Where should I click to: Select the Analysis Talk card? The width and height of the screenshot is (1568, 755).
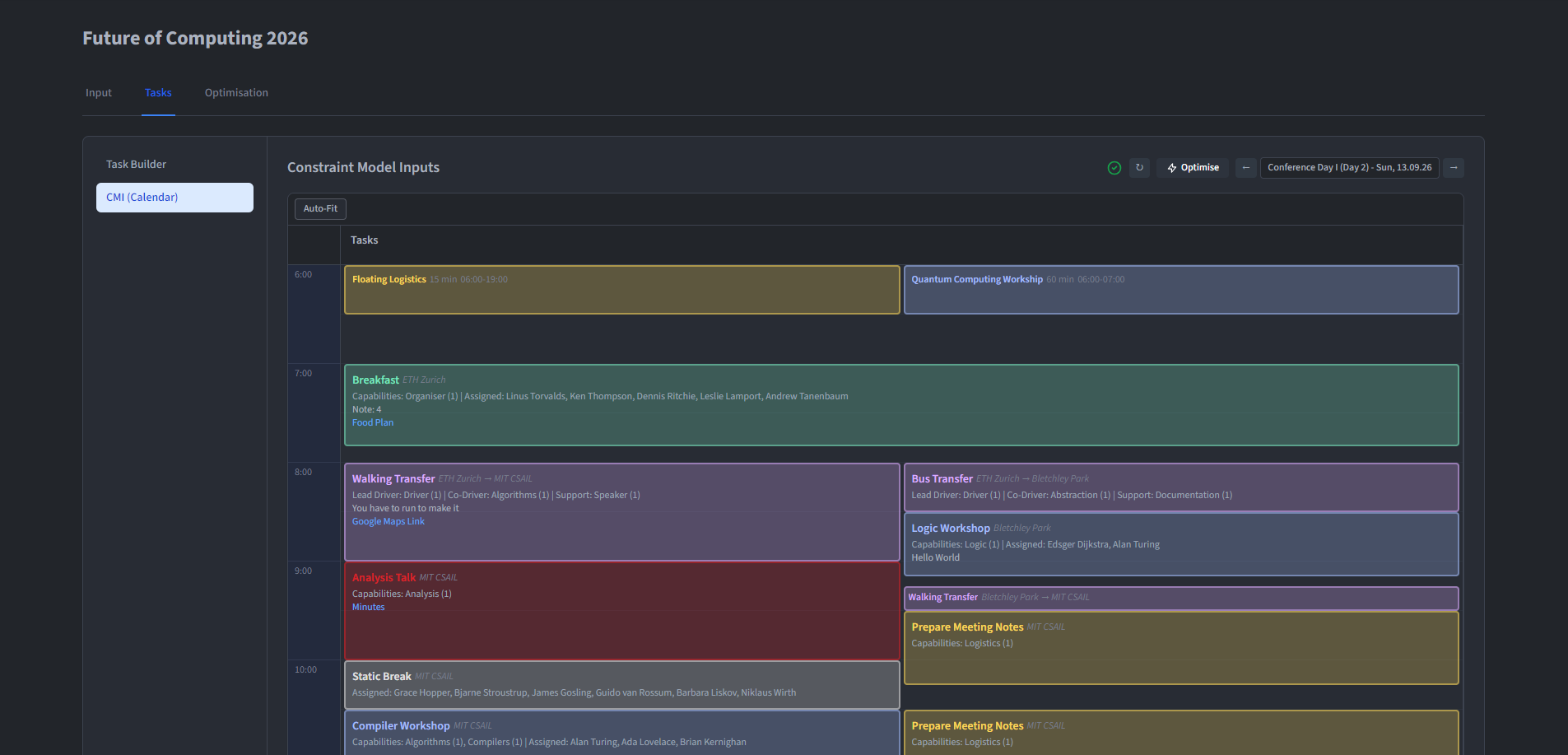pos(621,611)
